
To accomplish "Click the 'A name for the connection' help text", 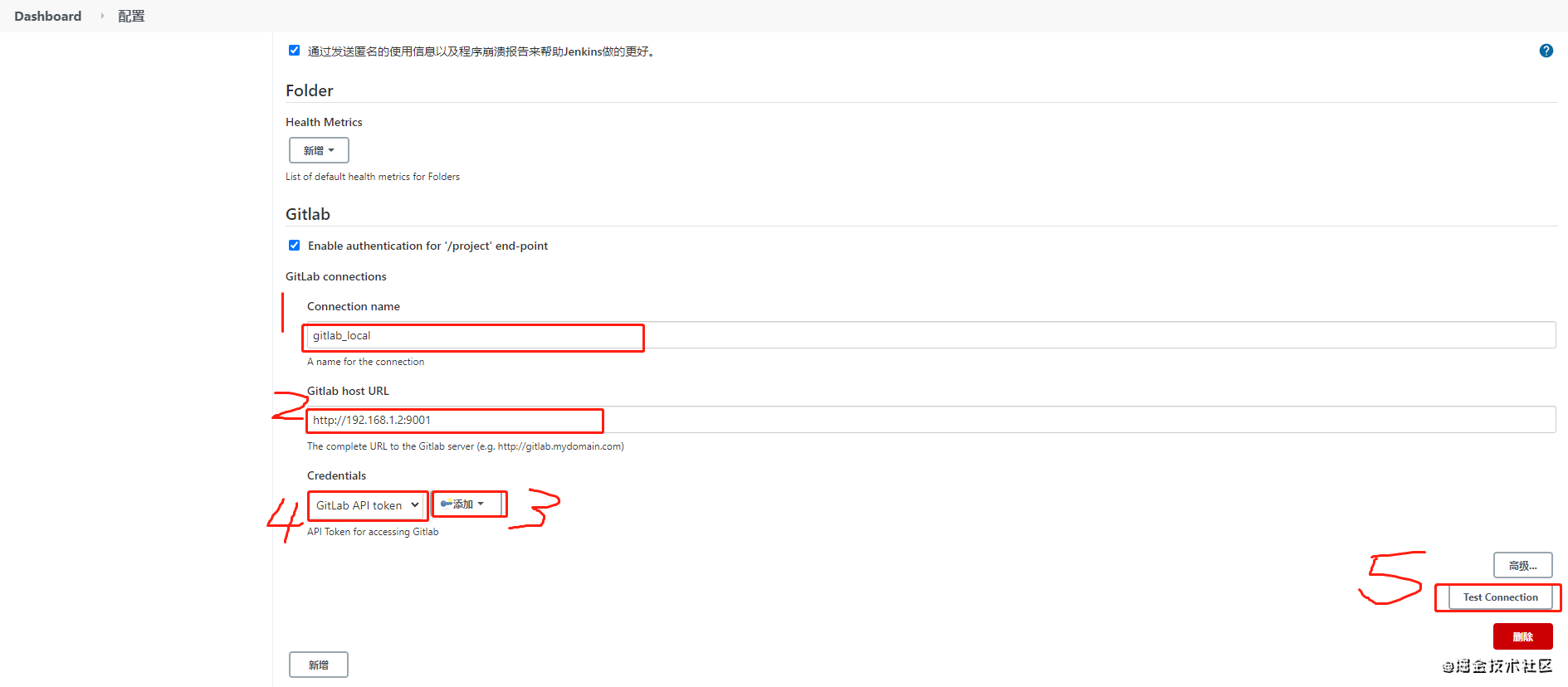I will (366, 362).
